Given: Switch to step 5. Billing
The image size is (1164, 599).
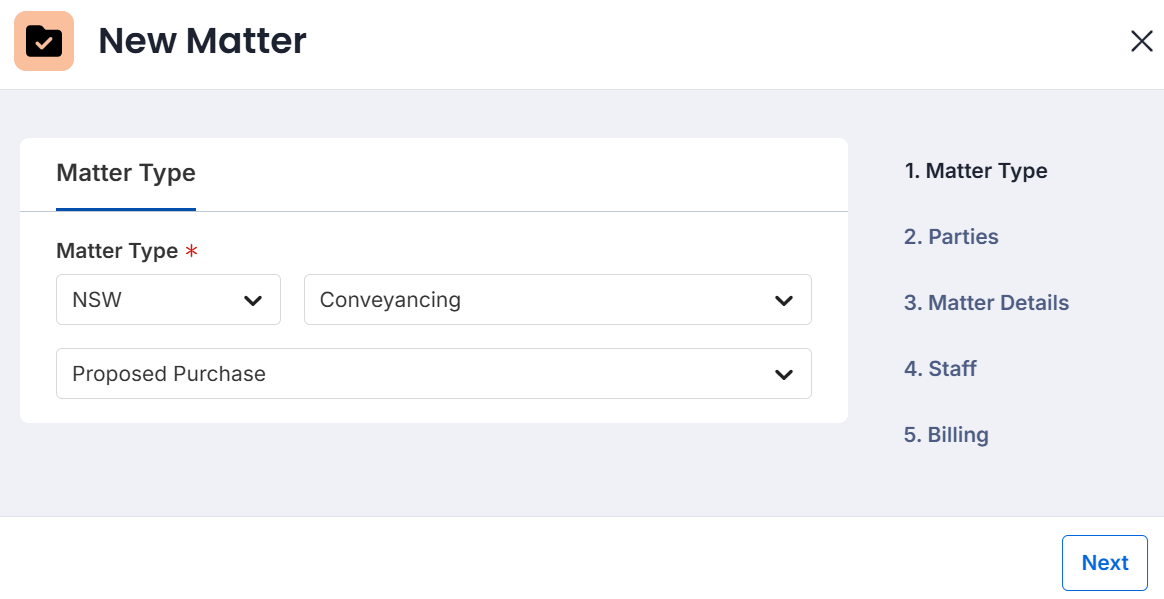Looking at the screenshot, I should tap(946, 435).
